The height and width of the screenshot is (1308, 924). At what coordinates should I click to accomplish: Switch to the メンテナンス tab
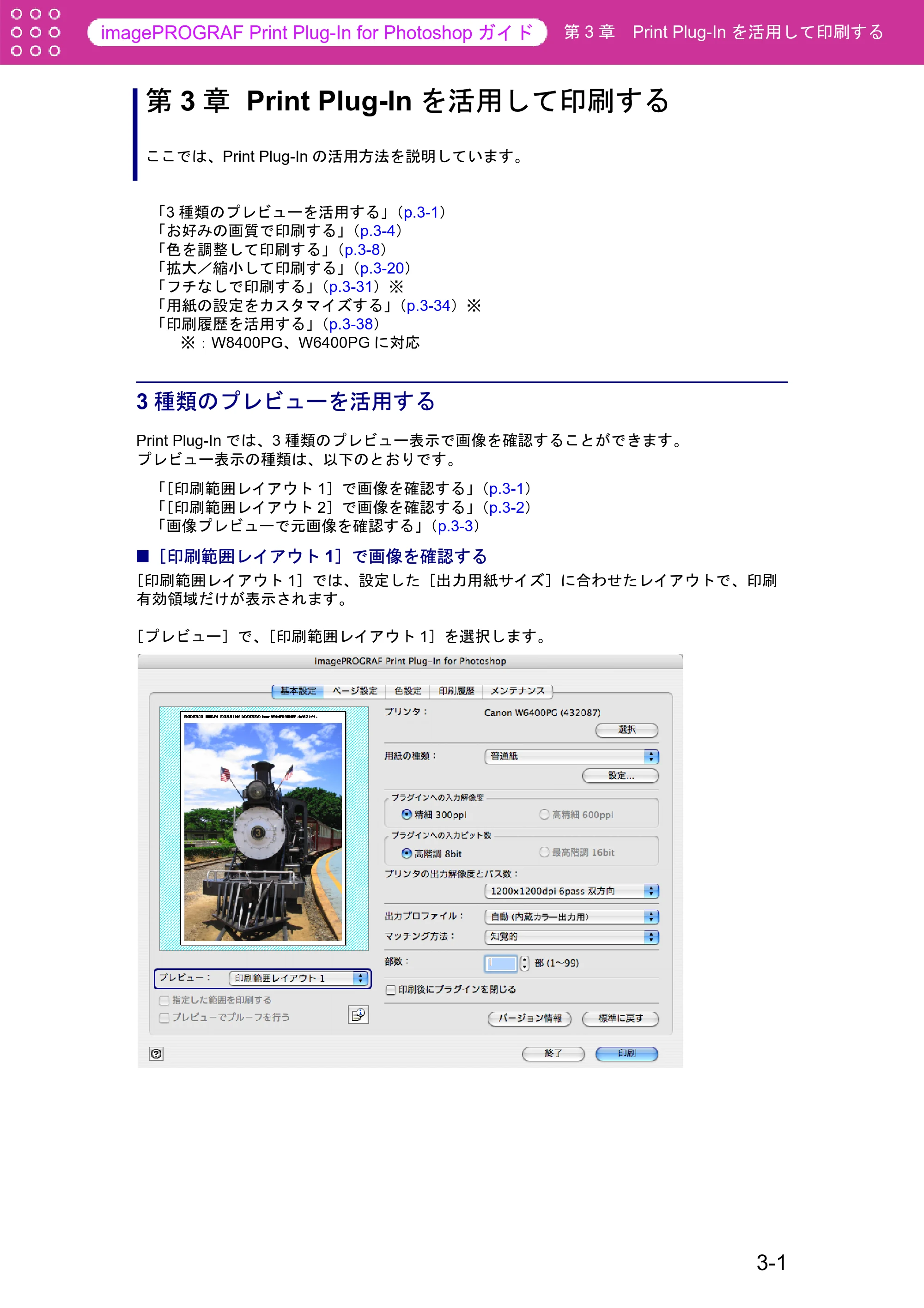pos(517,691)
